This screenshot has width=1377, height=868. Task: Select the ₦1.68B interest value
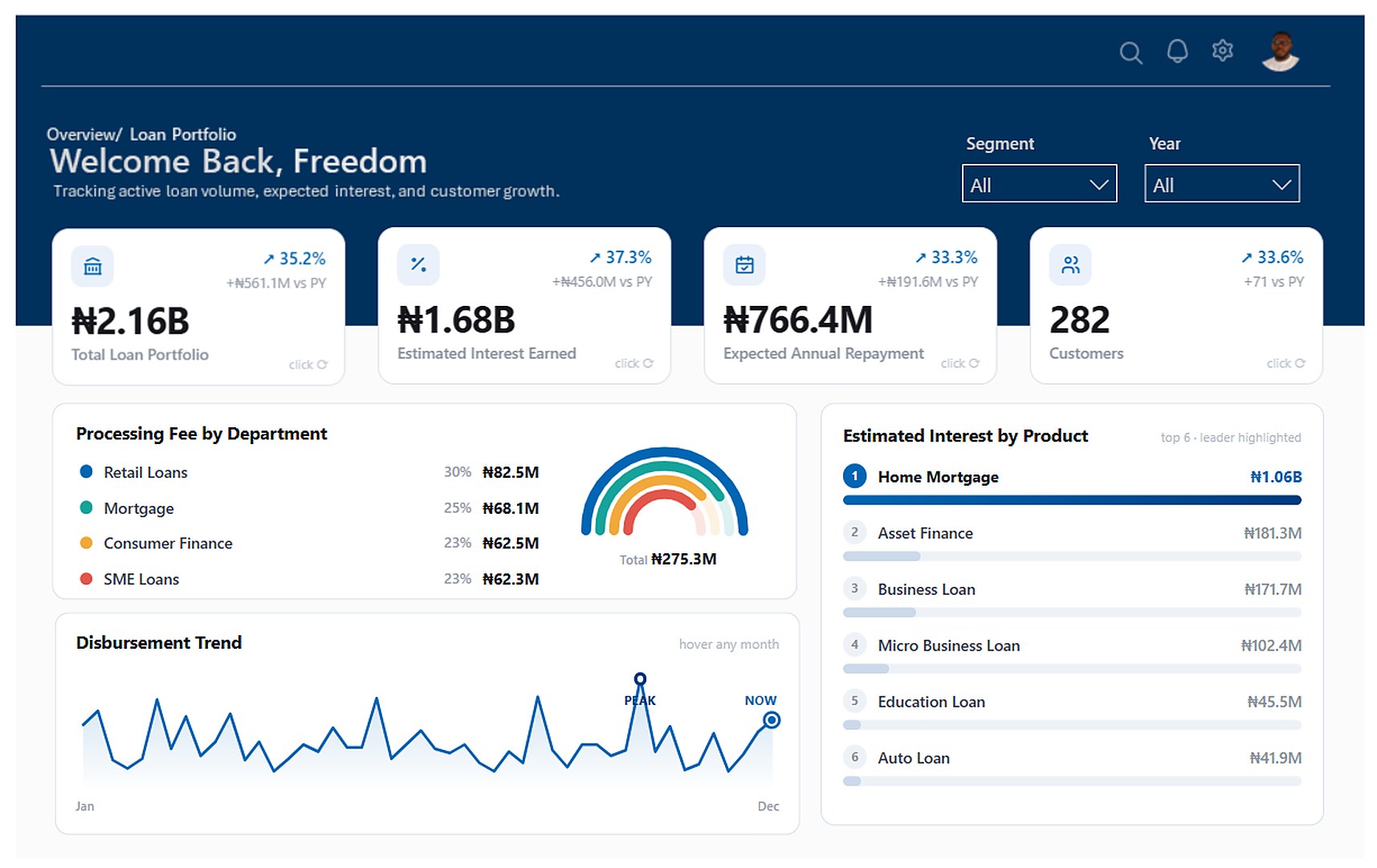coord(457,320)
